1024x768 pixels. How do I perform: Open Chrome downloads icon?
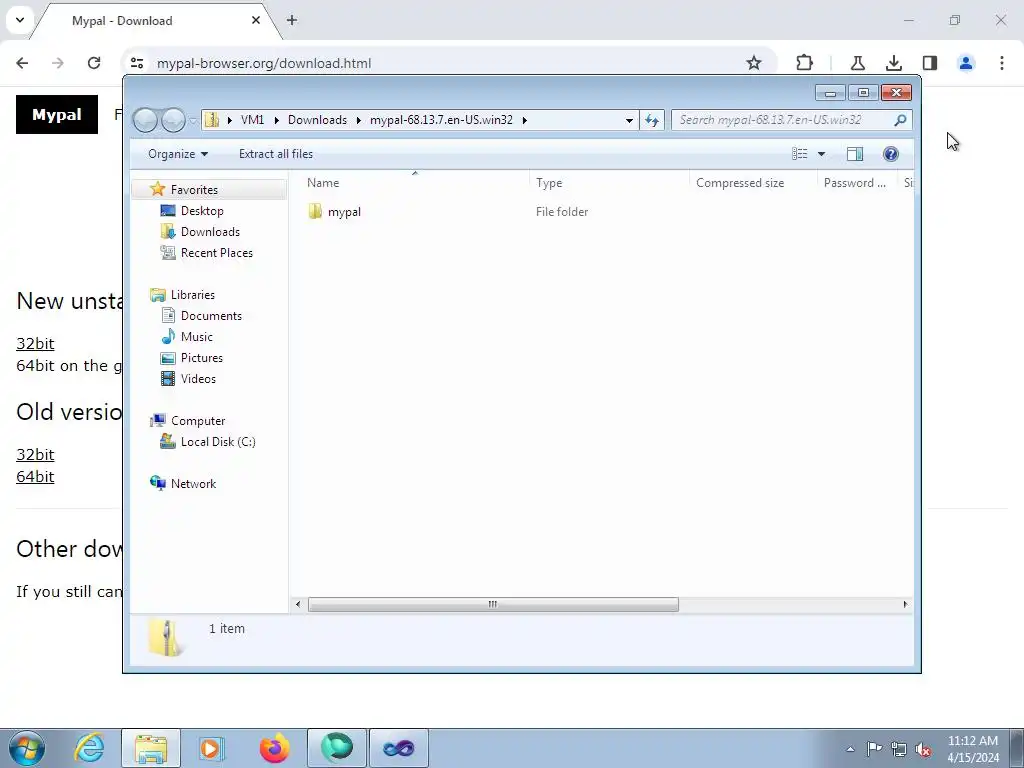(893, 63)
